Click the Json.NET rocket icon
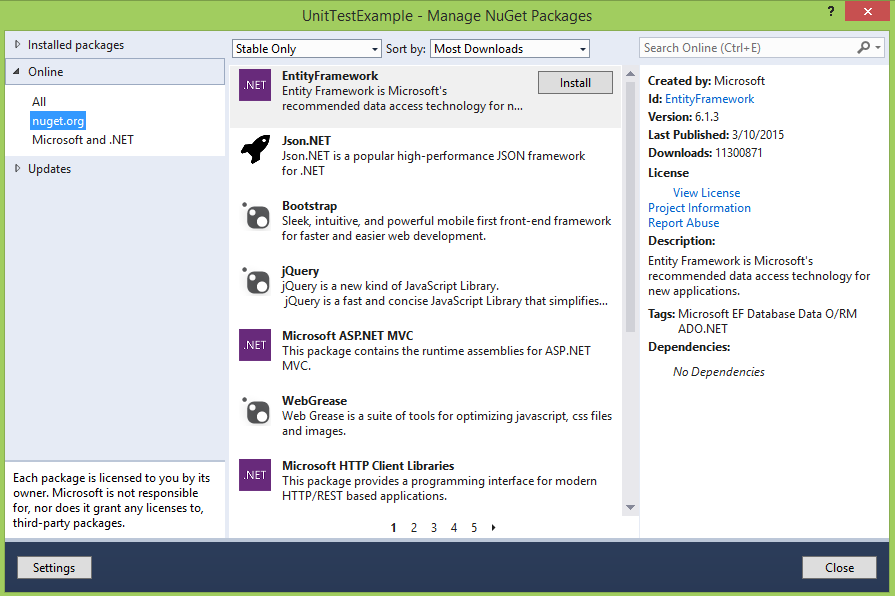The height and width of the screenshot is (596, 895). coord(255,150)
